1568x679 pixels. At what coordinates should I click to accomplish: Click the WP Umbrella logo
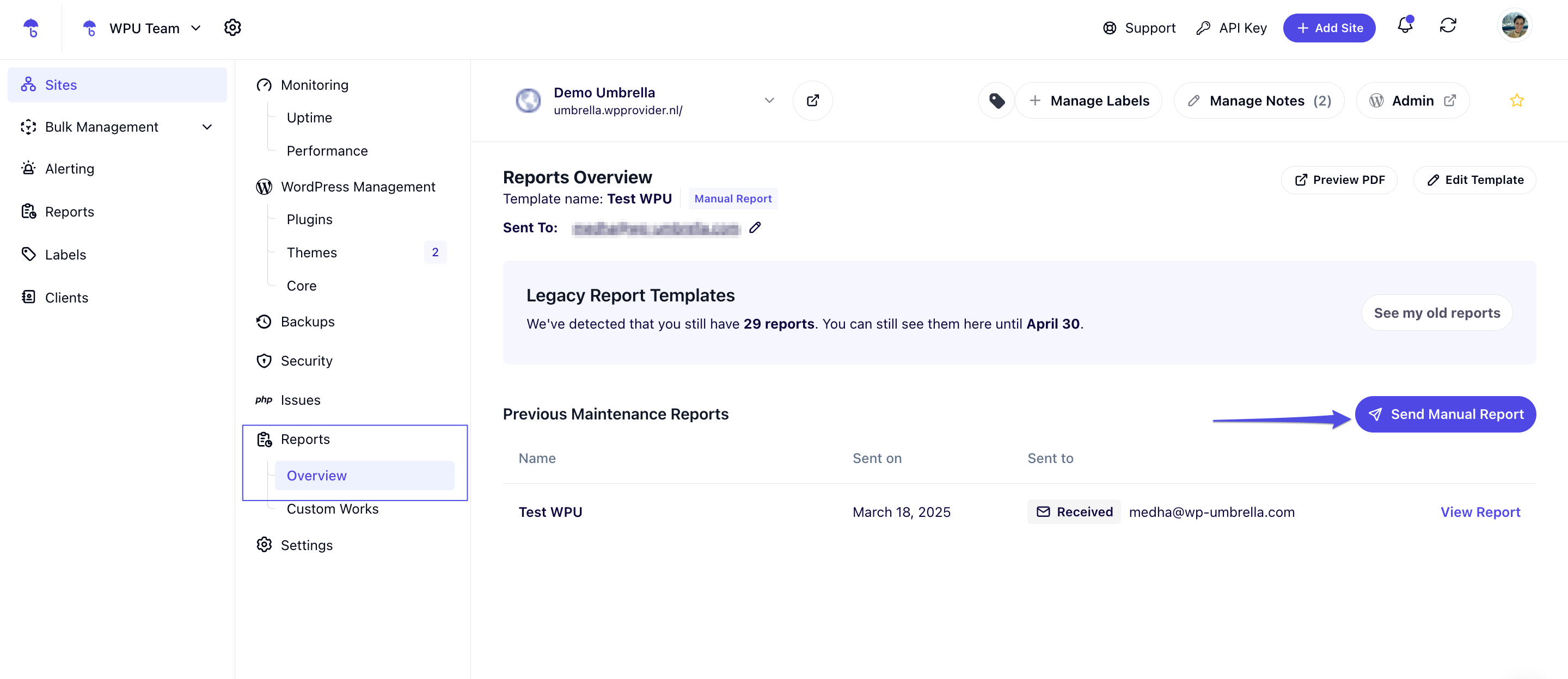point(30,28)
